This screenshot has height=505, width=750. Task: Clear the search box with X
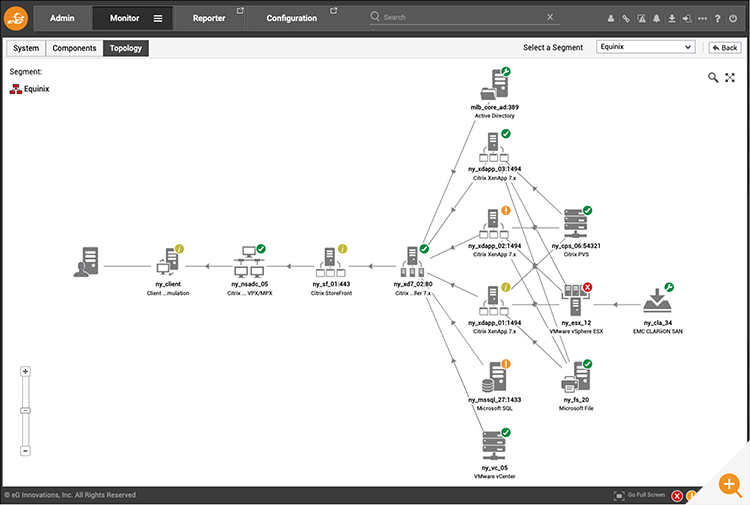click(x=550, y=17)
